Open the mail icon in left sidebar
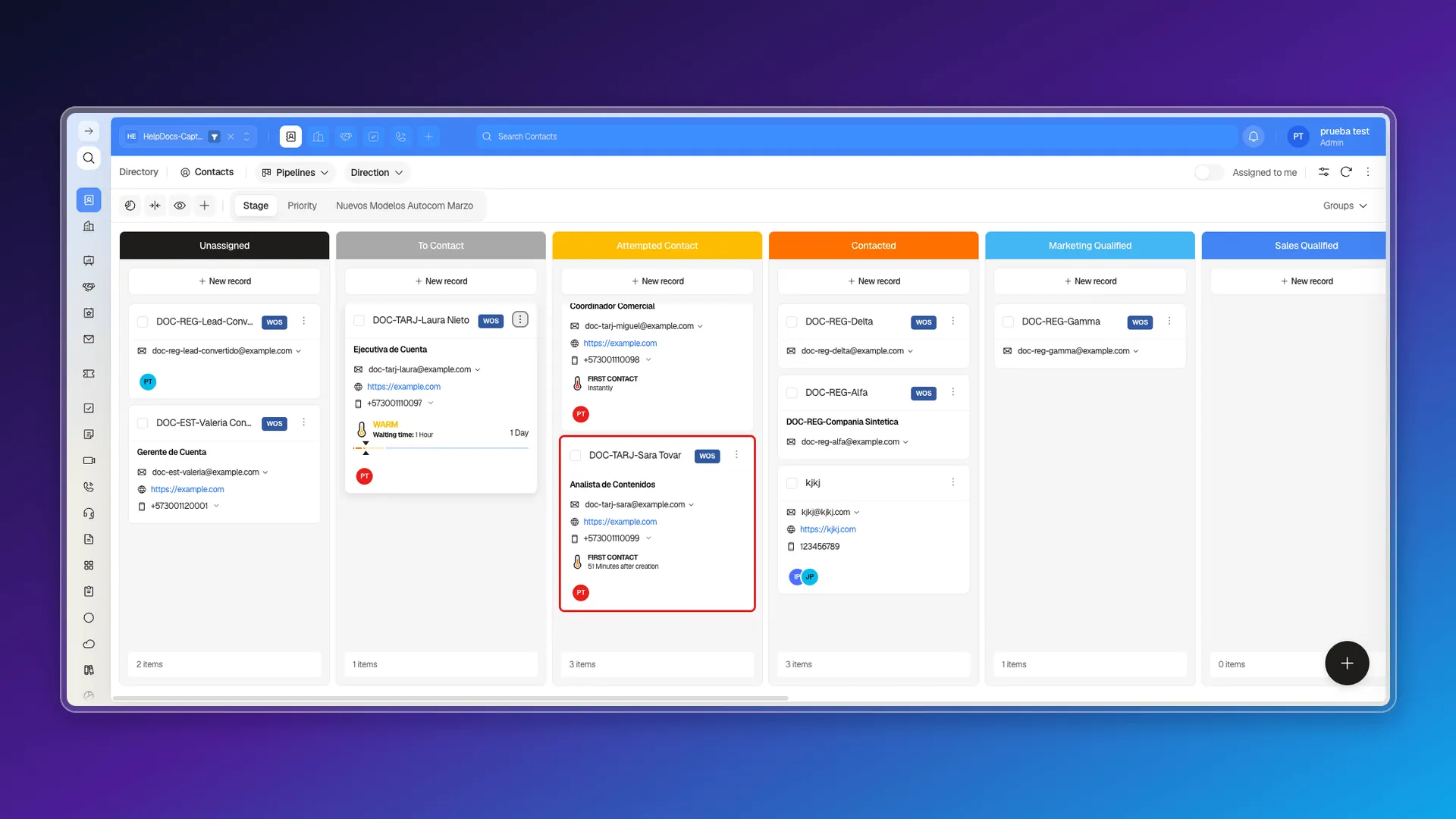 (x=89, y=339)
